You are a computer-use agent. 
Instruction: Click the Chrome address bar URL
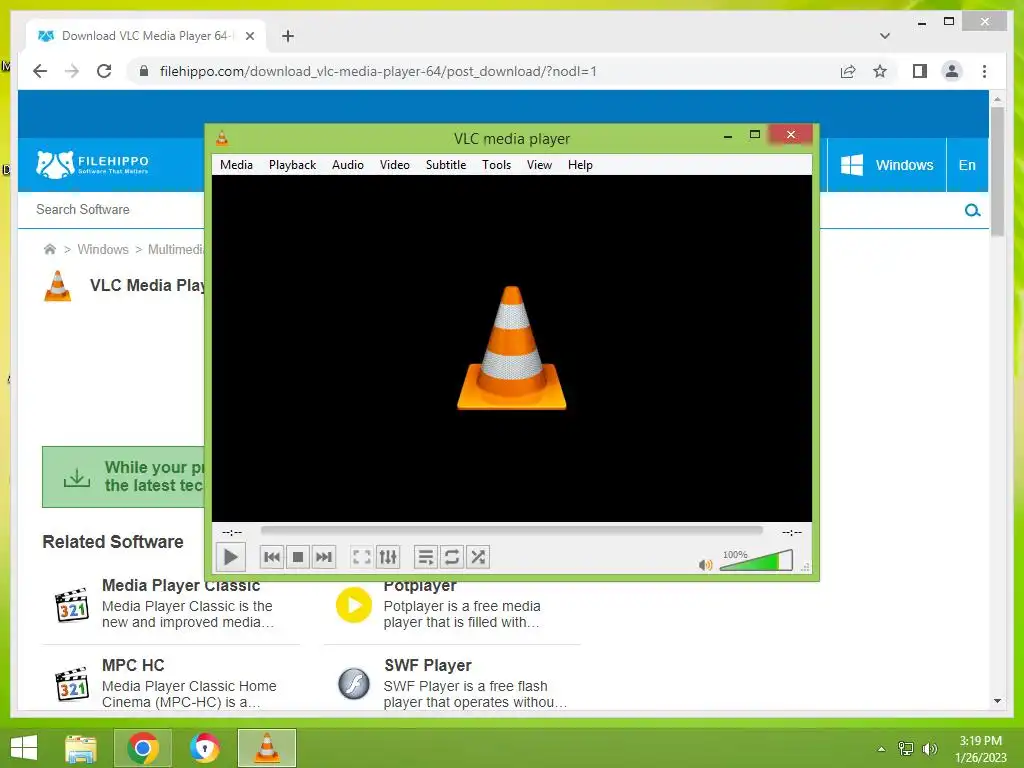(378, 71)
